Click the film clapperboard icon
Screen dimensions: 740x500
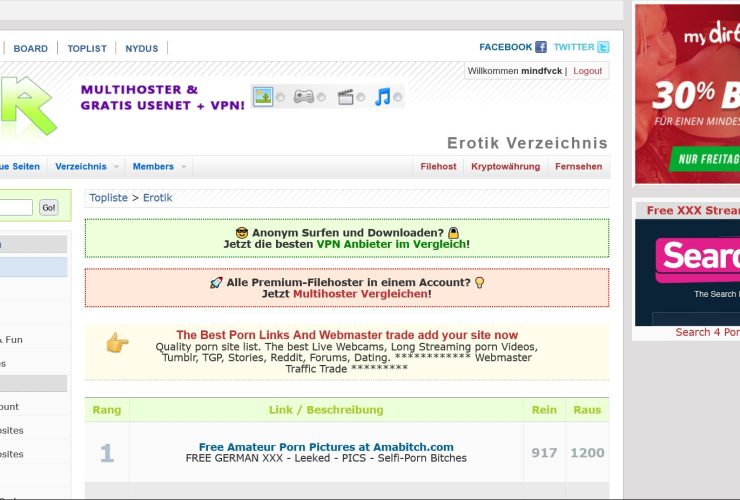(x=345, y=97)
